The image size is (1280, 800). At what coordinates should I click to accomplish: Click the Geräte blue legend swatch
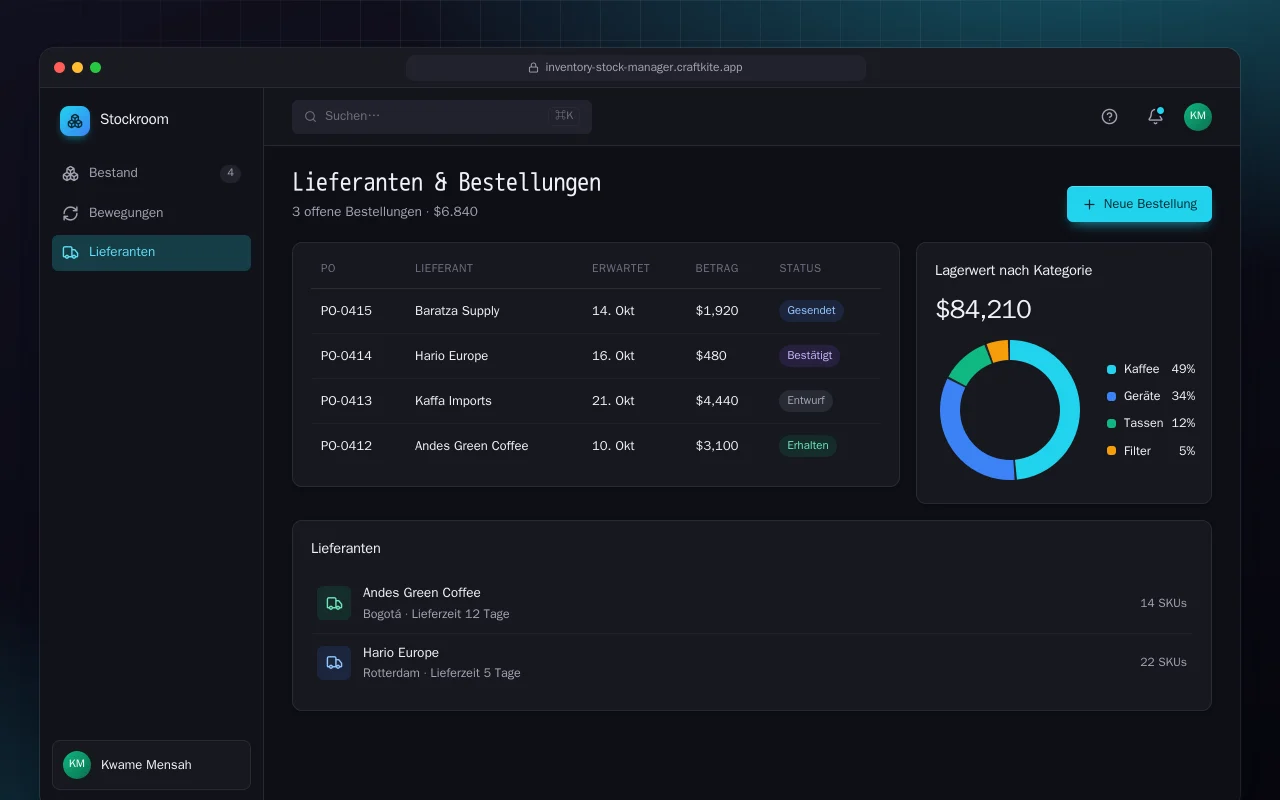[1111, 397]
